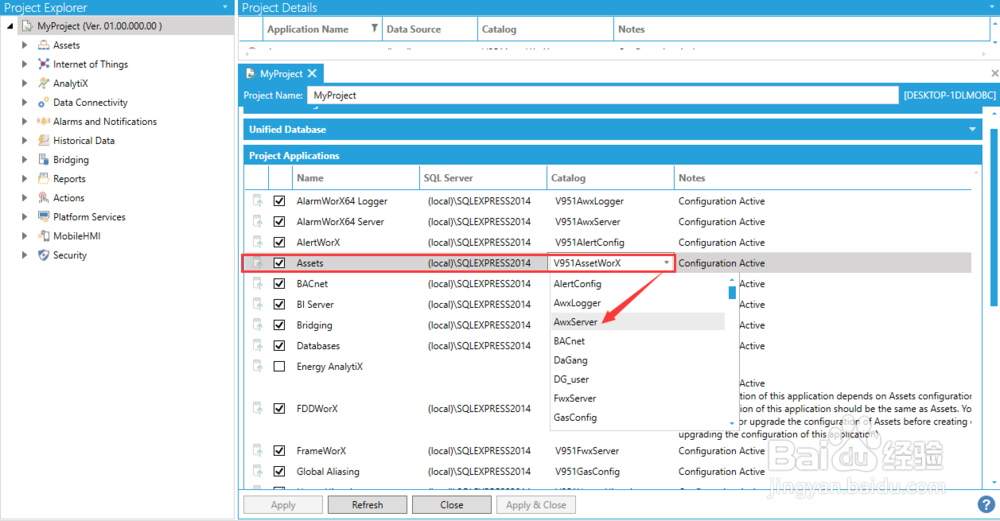
Task: Expand the Historical Data node
Action: pos(24,140)
